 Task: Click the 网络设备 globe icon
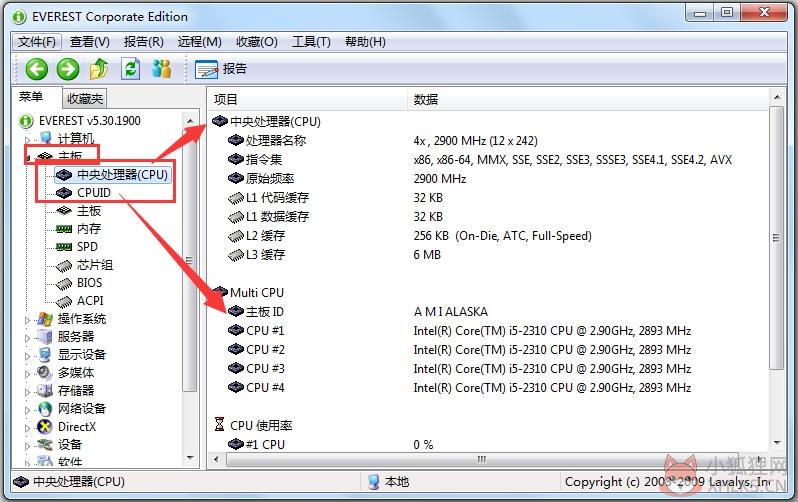(45, 409)
